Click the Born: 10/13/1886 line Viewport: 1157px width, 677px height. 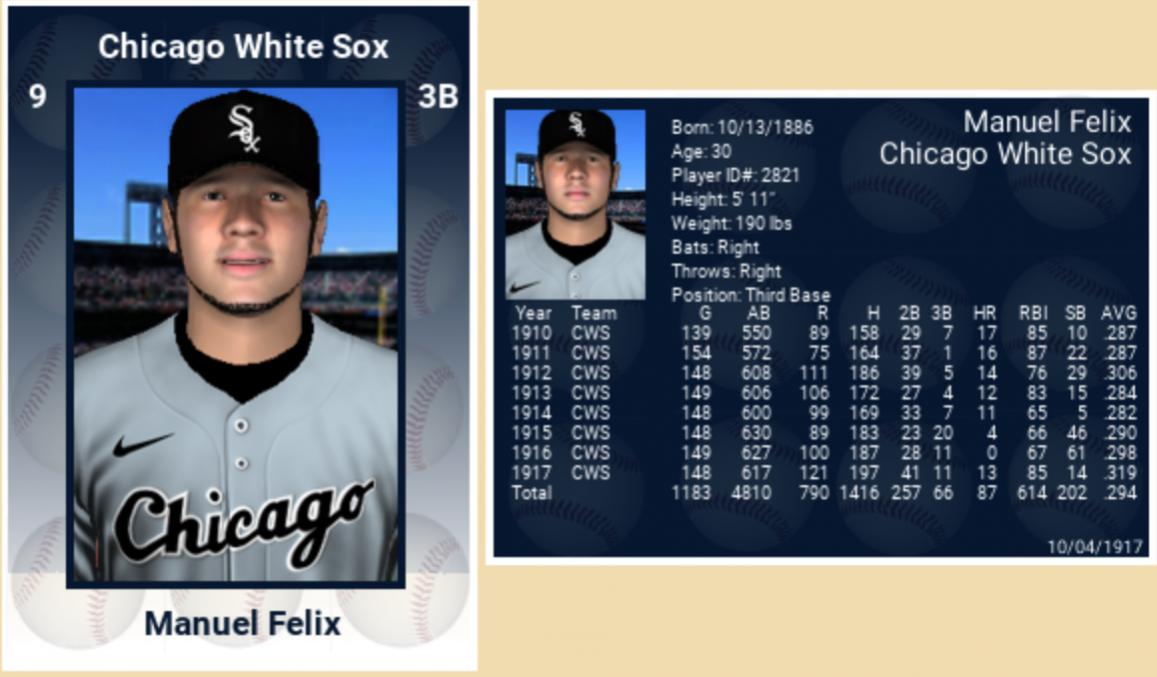[x=742, y=128]
